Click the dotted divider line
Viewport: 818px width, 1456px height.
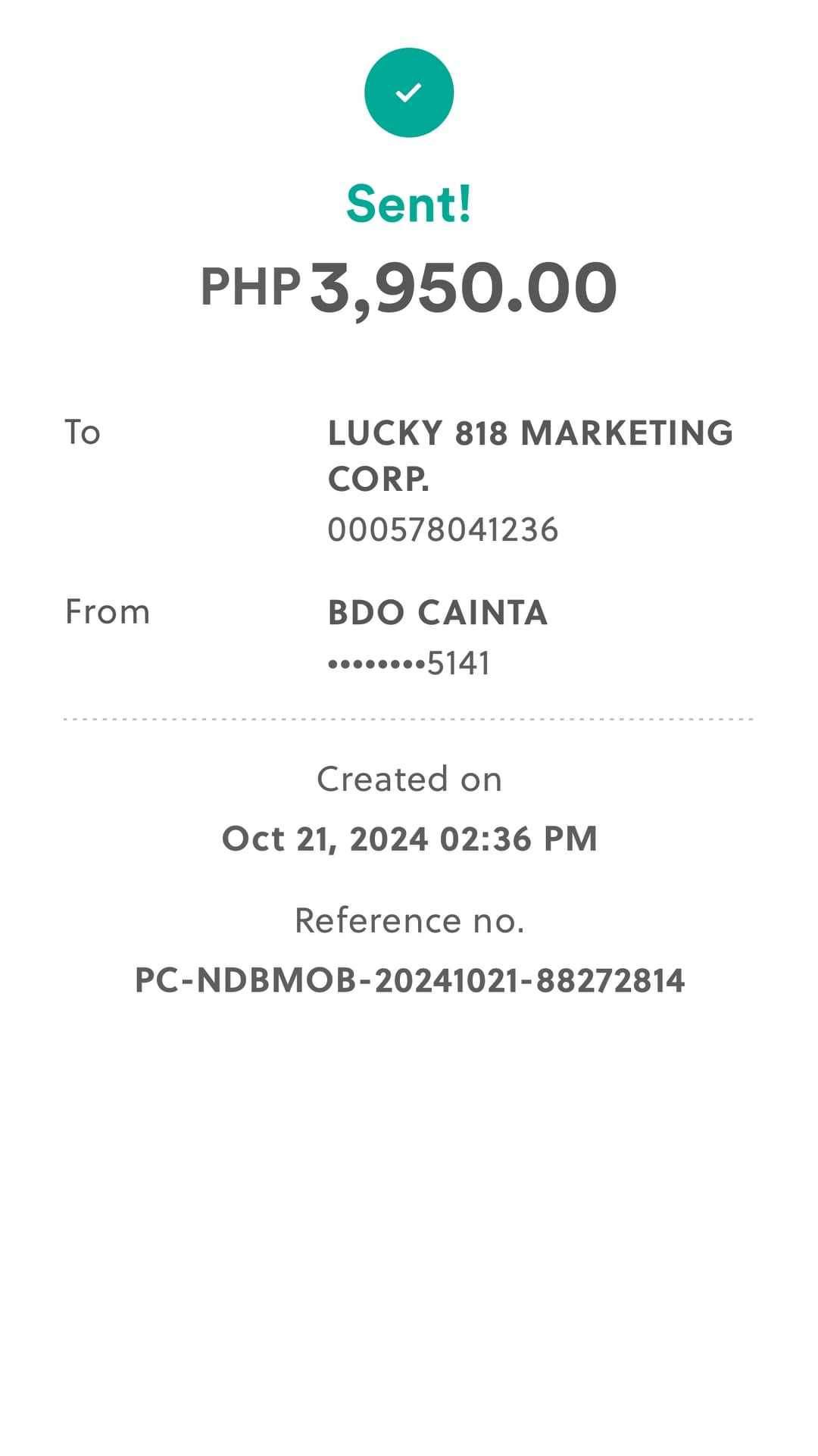[409, 719]
